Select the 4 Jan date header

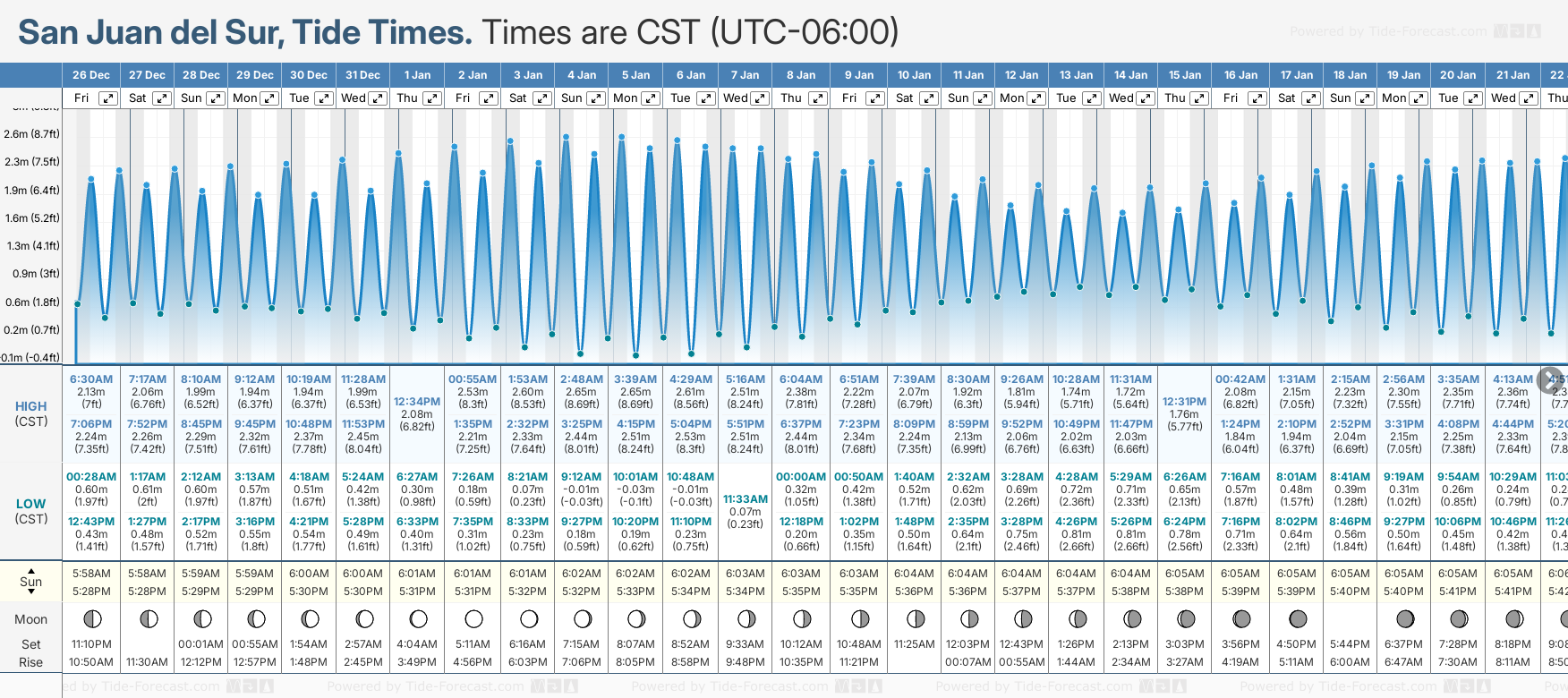582,75
